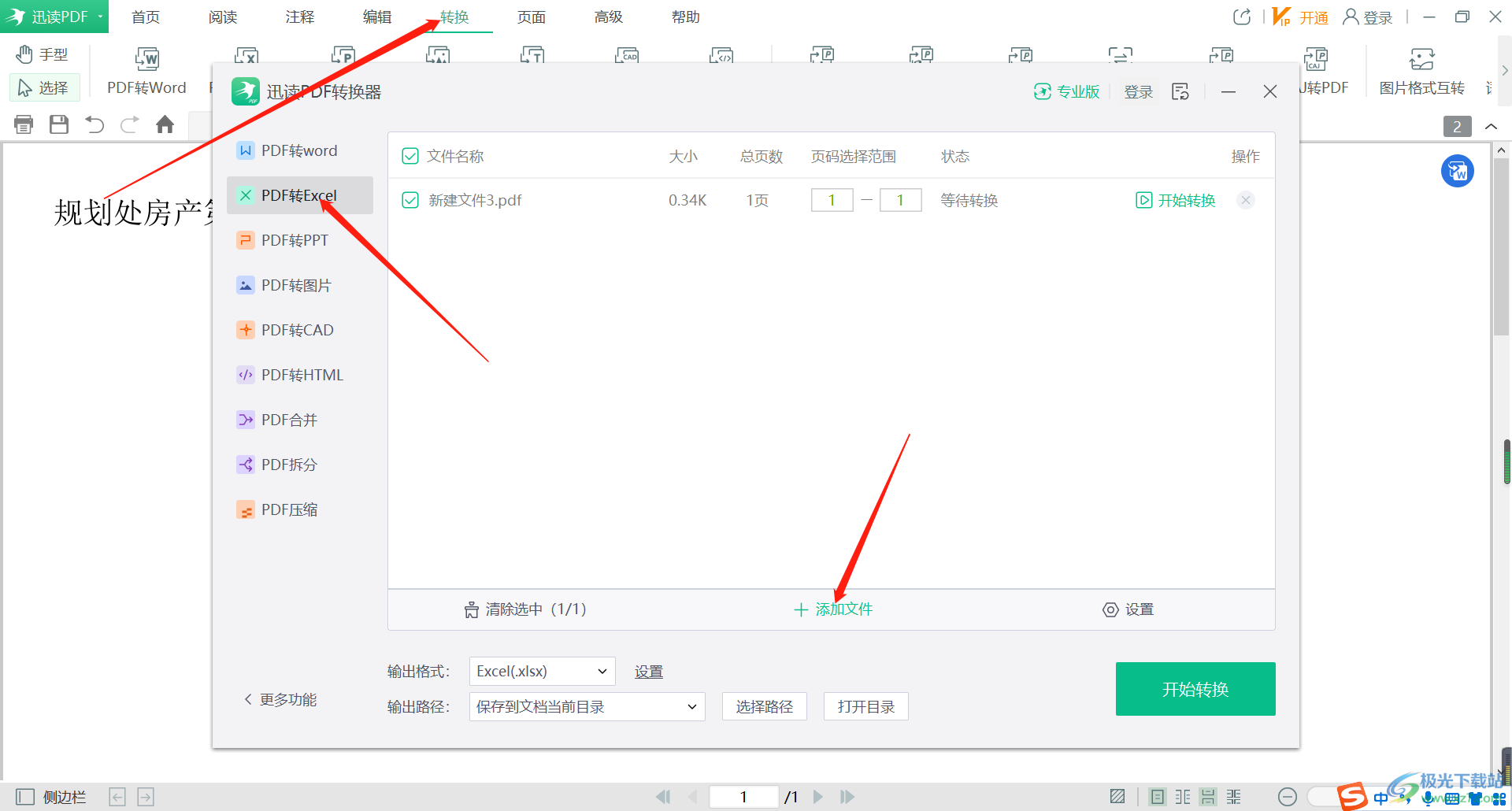Open the 迅读PDF application menu dropdown

[x=54, y=17]
